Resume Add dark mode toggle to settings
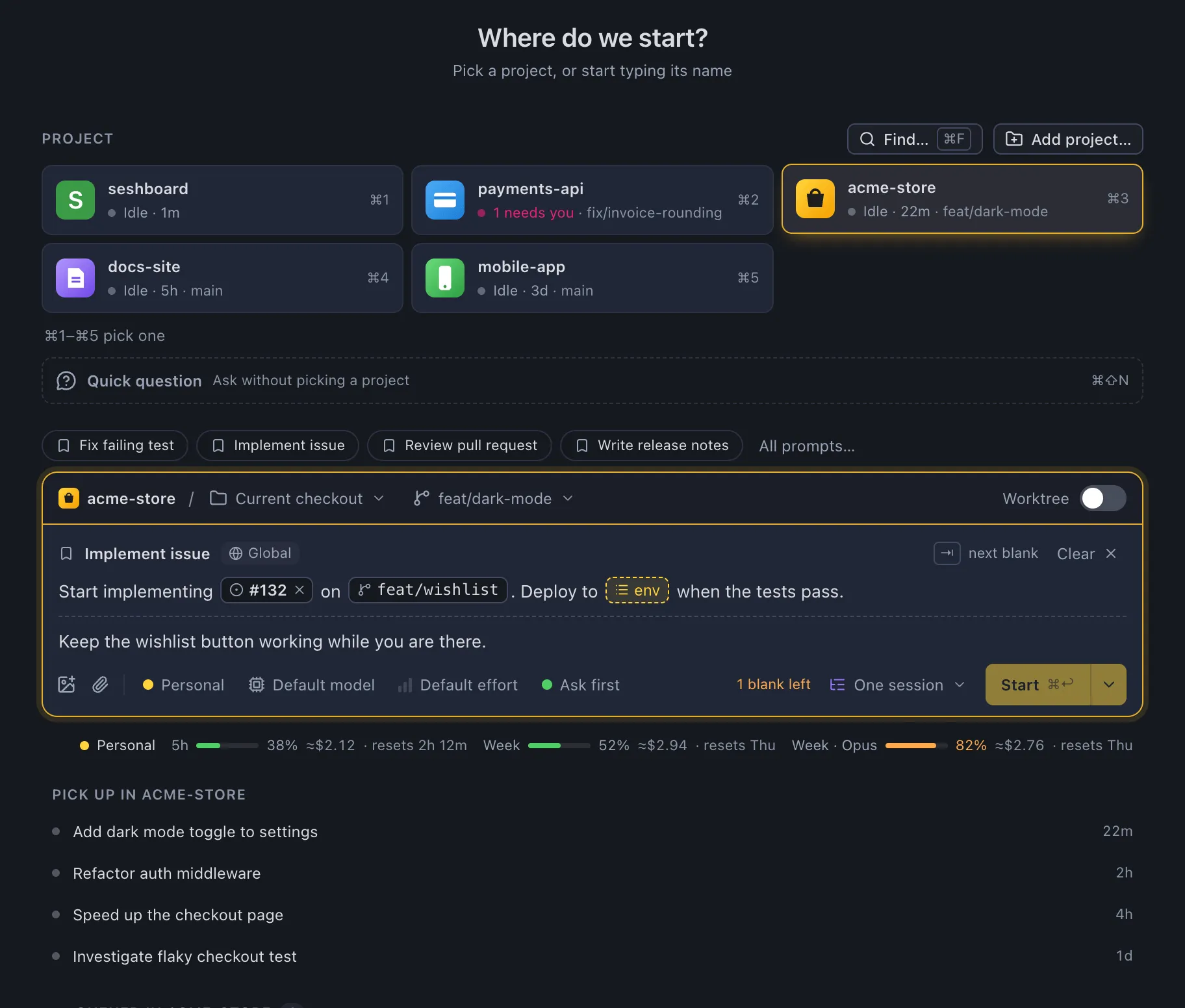 592,832
